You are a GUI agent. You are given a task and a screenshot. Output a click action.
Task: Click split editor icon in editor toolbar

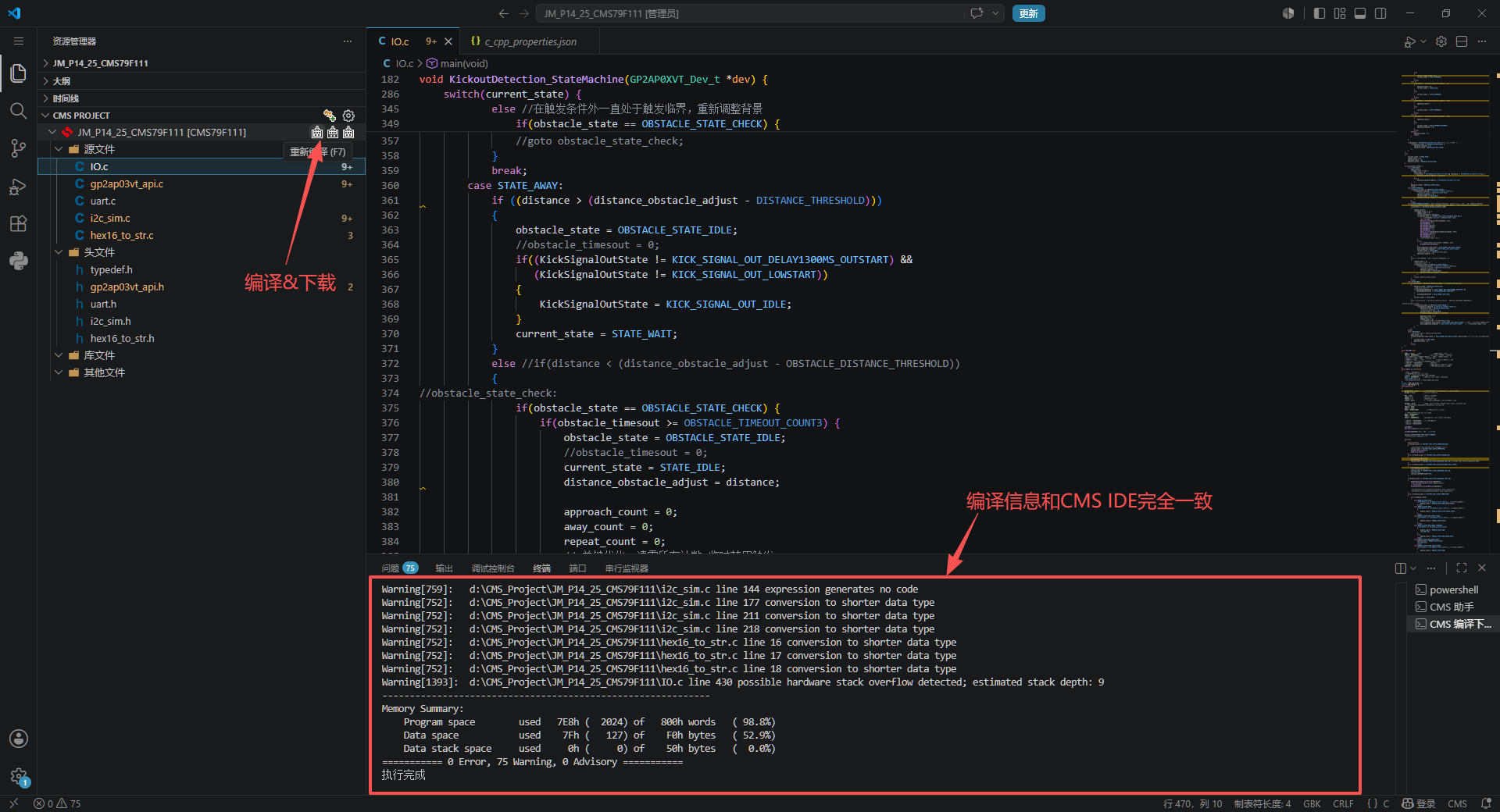(1462, 41)
